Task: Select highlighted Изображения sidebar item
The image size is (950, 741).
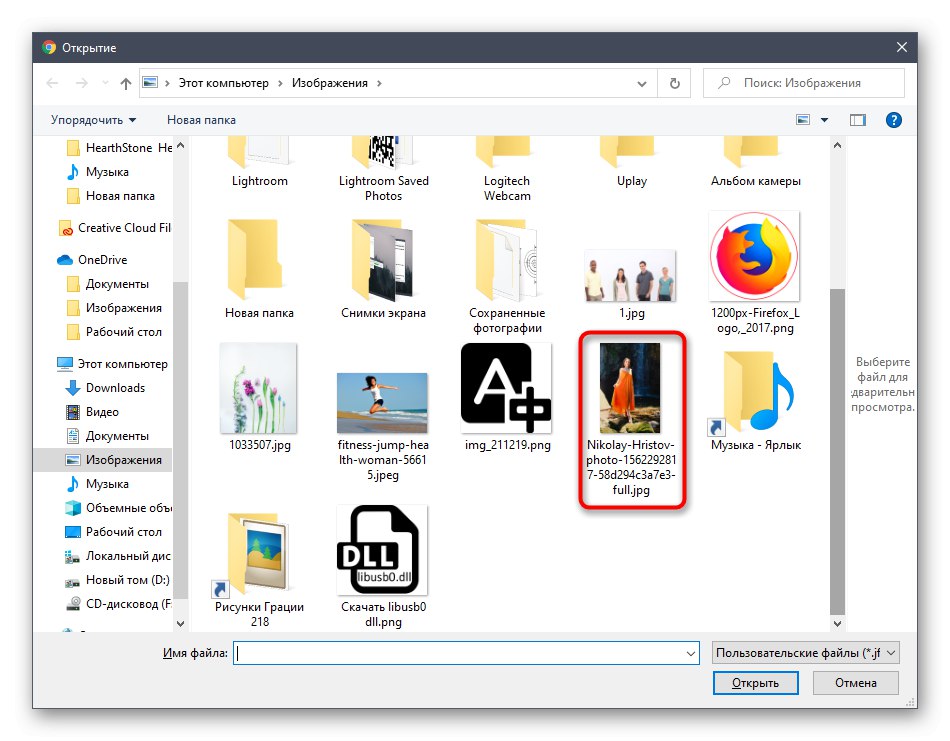Action: [x=103, y=460]
